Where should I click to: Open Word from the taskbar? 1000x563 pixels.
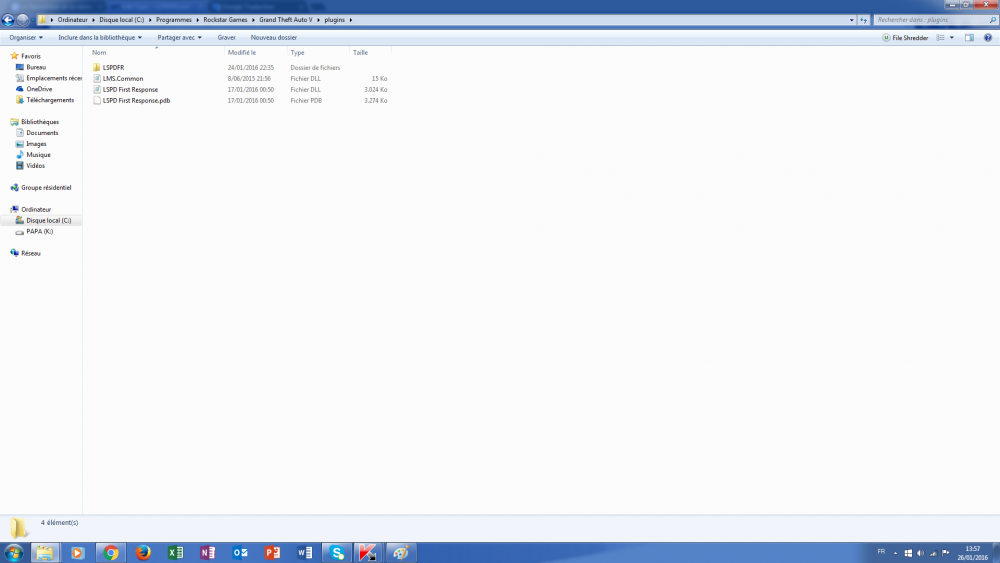pyautogui.click(x=305, y=553)
